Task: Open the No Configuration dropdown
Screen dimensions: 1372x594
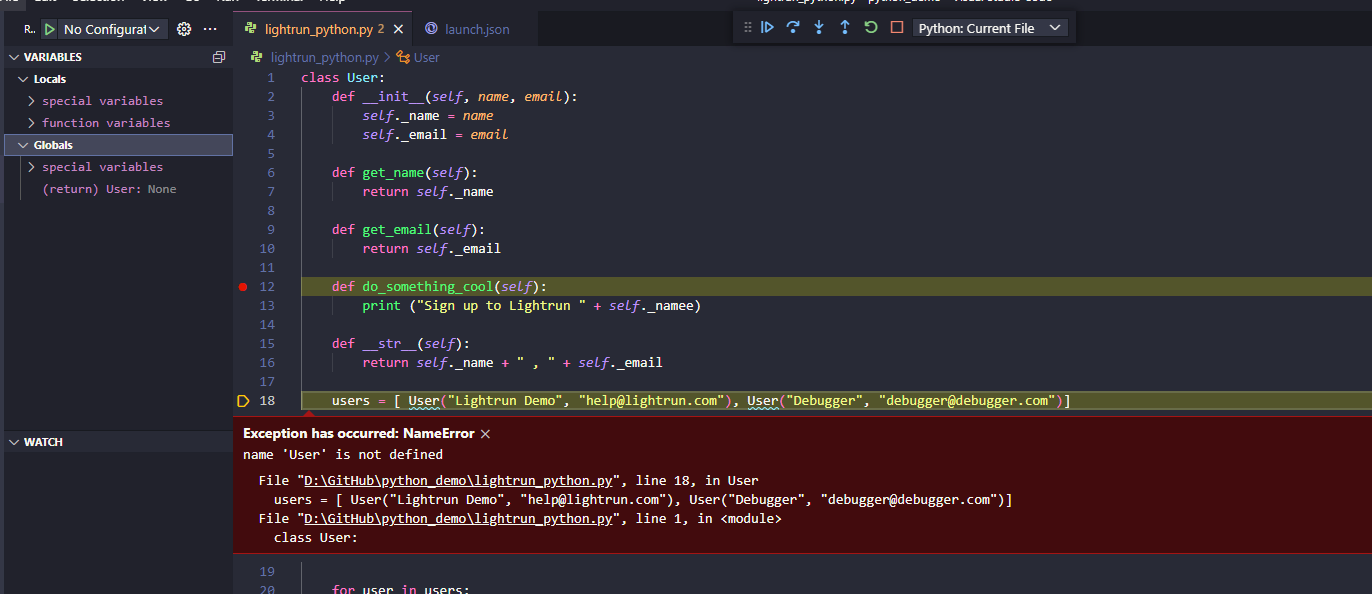Action: [113, 29]
